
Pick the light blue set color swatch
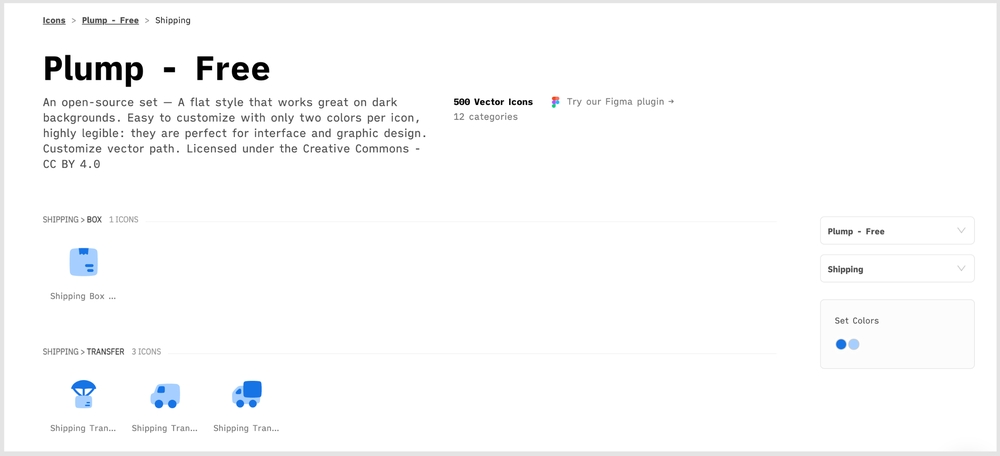pos(854,344)
